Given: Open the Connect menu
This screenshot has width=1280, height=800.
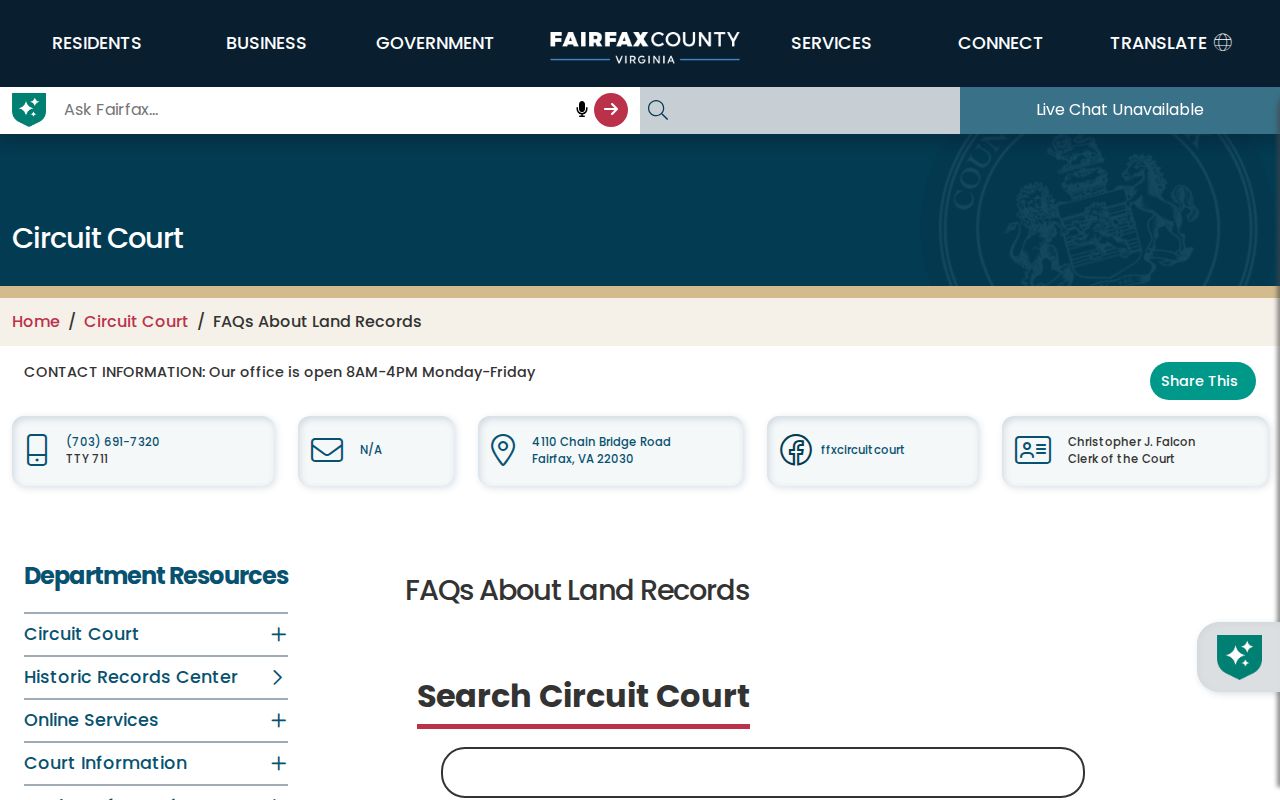Looking at the screenshot, I should coord(1000,43).
